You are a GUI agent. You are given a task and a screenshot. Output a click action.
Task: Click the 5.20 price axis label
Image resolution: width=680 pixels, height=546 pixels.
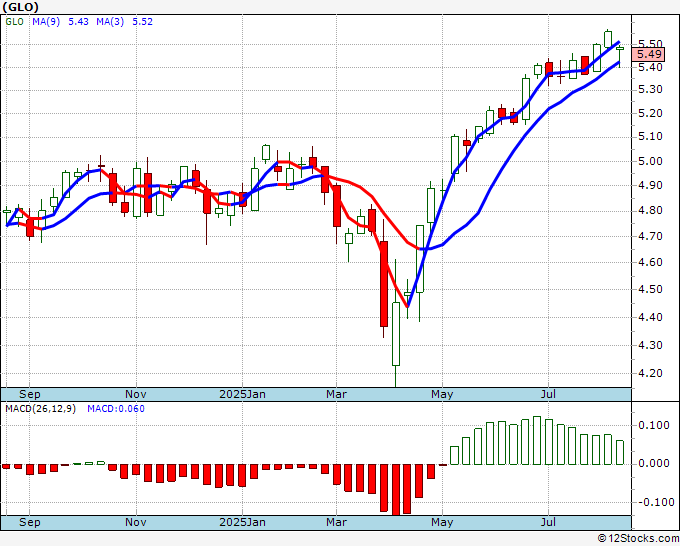pyautogui.click(x=650, y=113)
